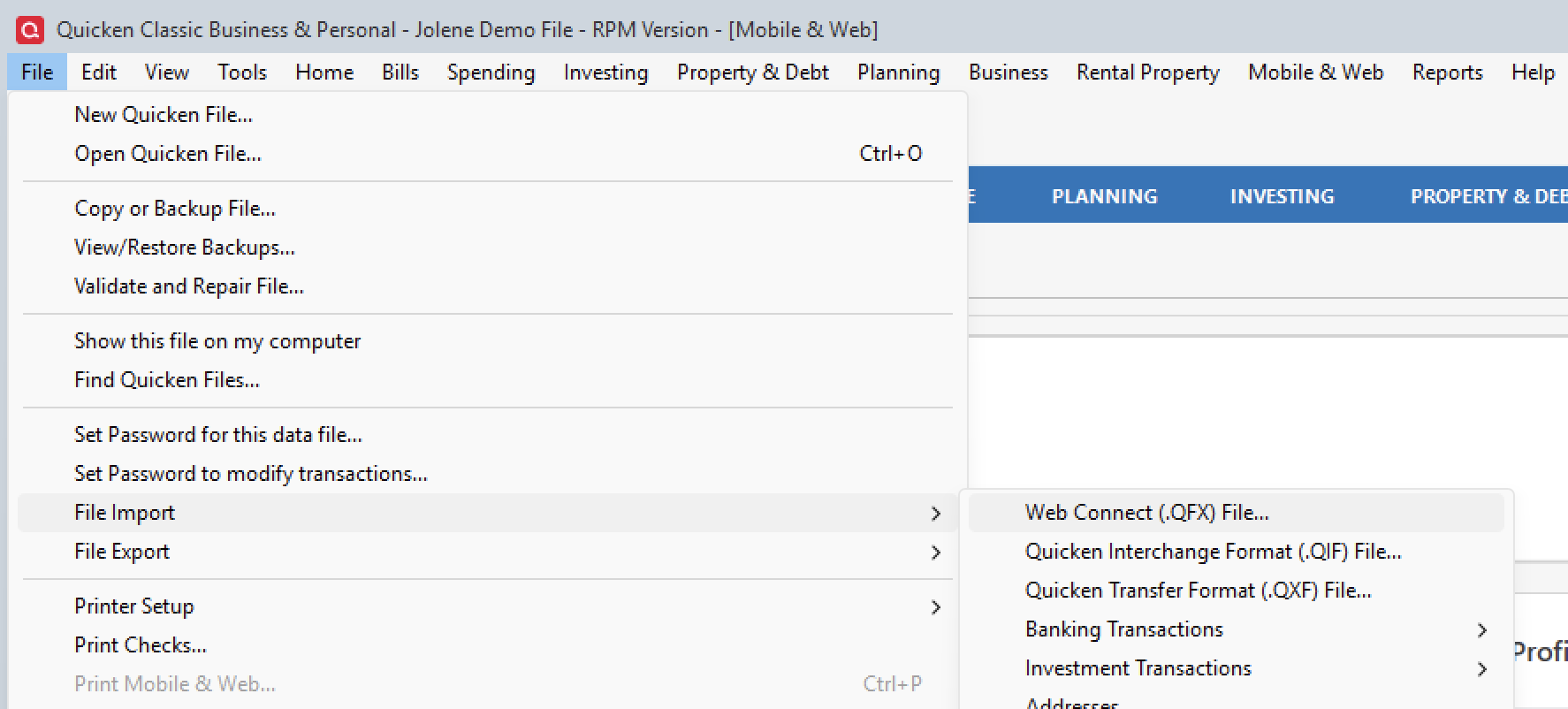
Task: Click the File Import menu entry
Action: coord(488,513)
